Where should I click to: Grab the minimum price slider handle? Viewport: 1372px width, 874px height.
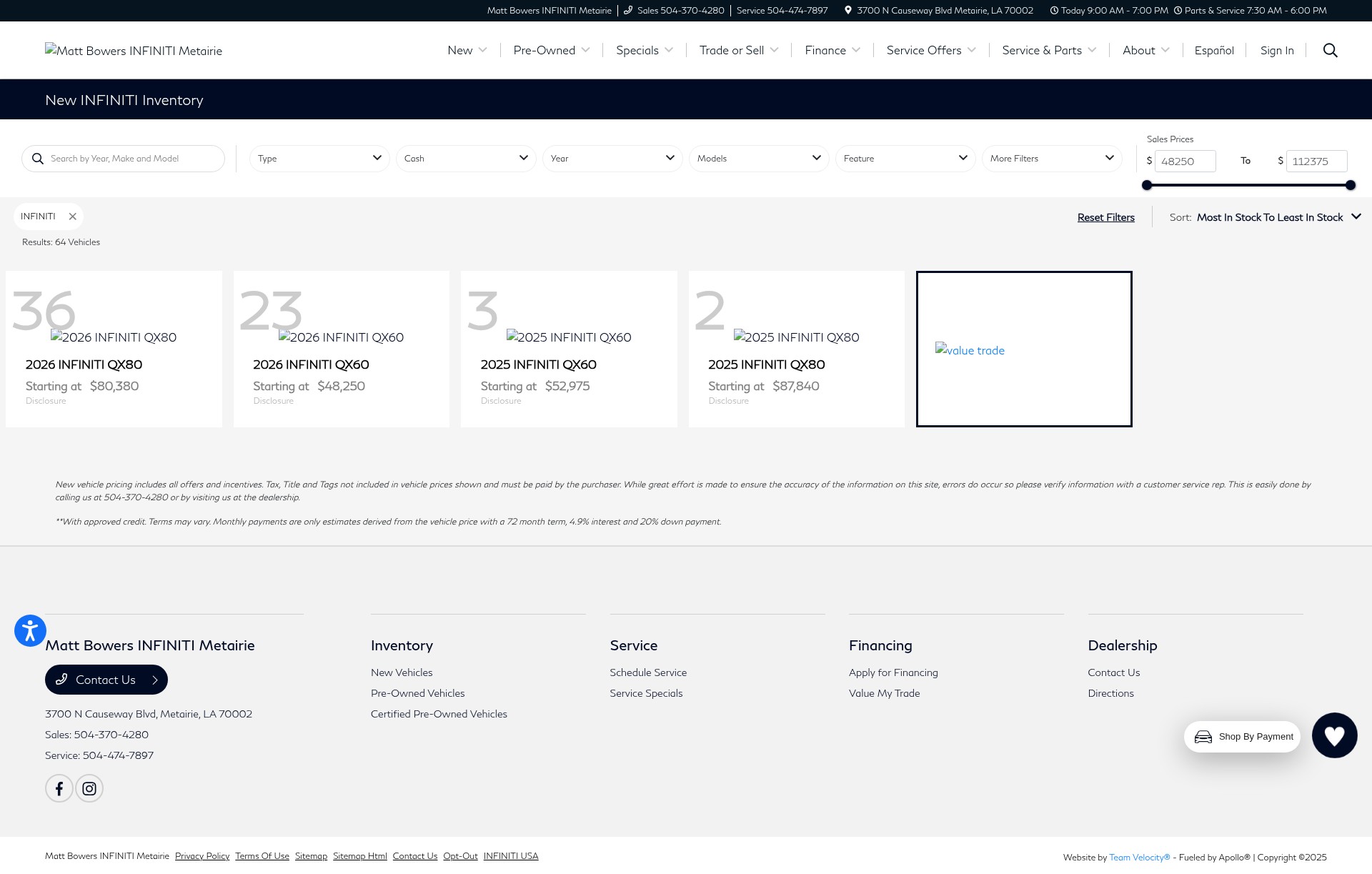pos(1147,185)
